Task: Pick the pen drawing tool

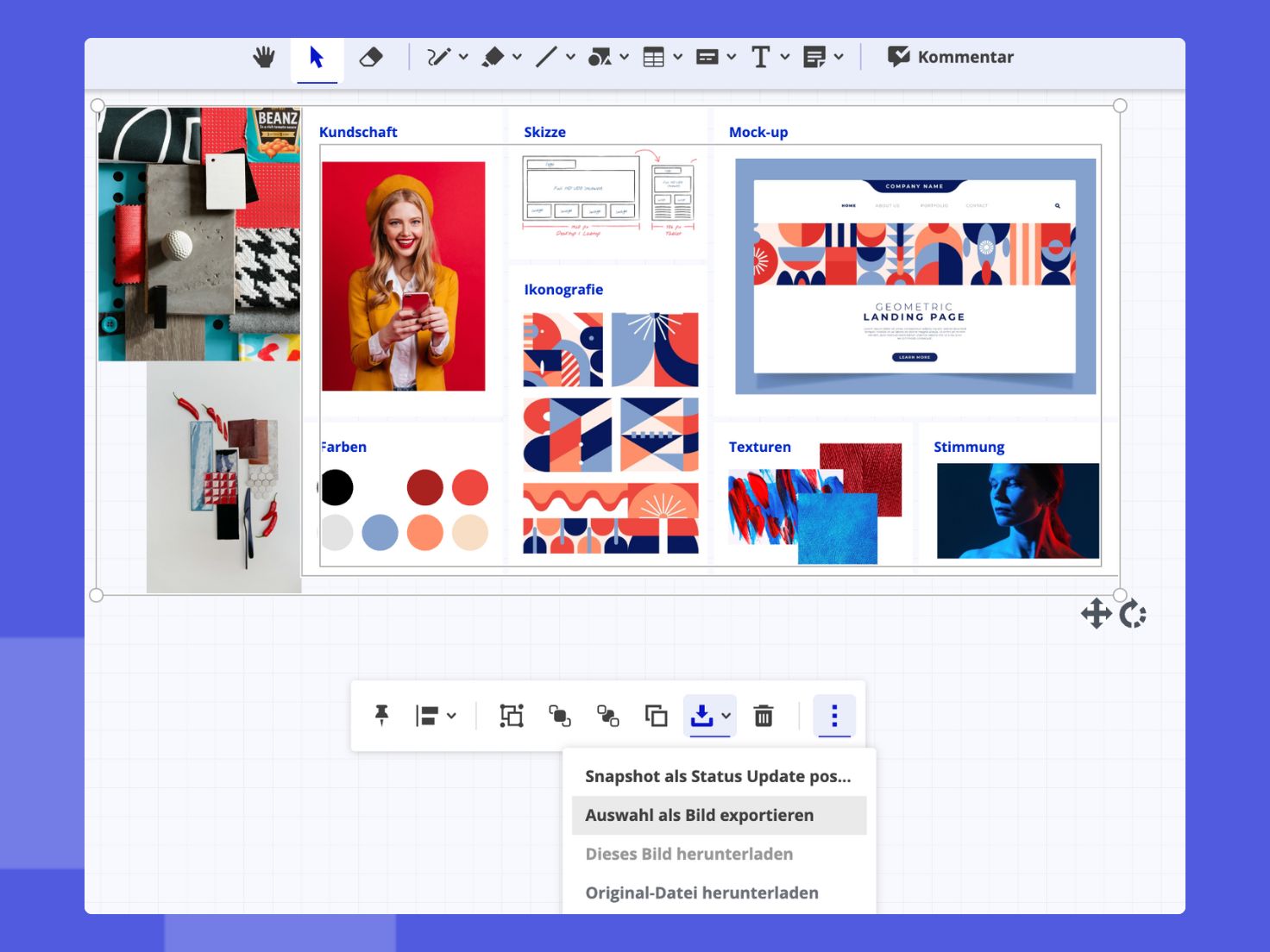Action: (x=438, y=58)
